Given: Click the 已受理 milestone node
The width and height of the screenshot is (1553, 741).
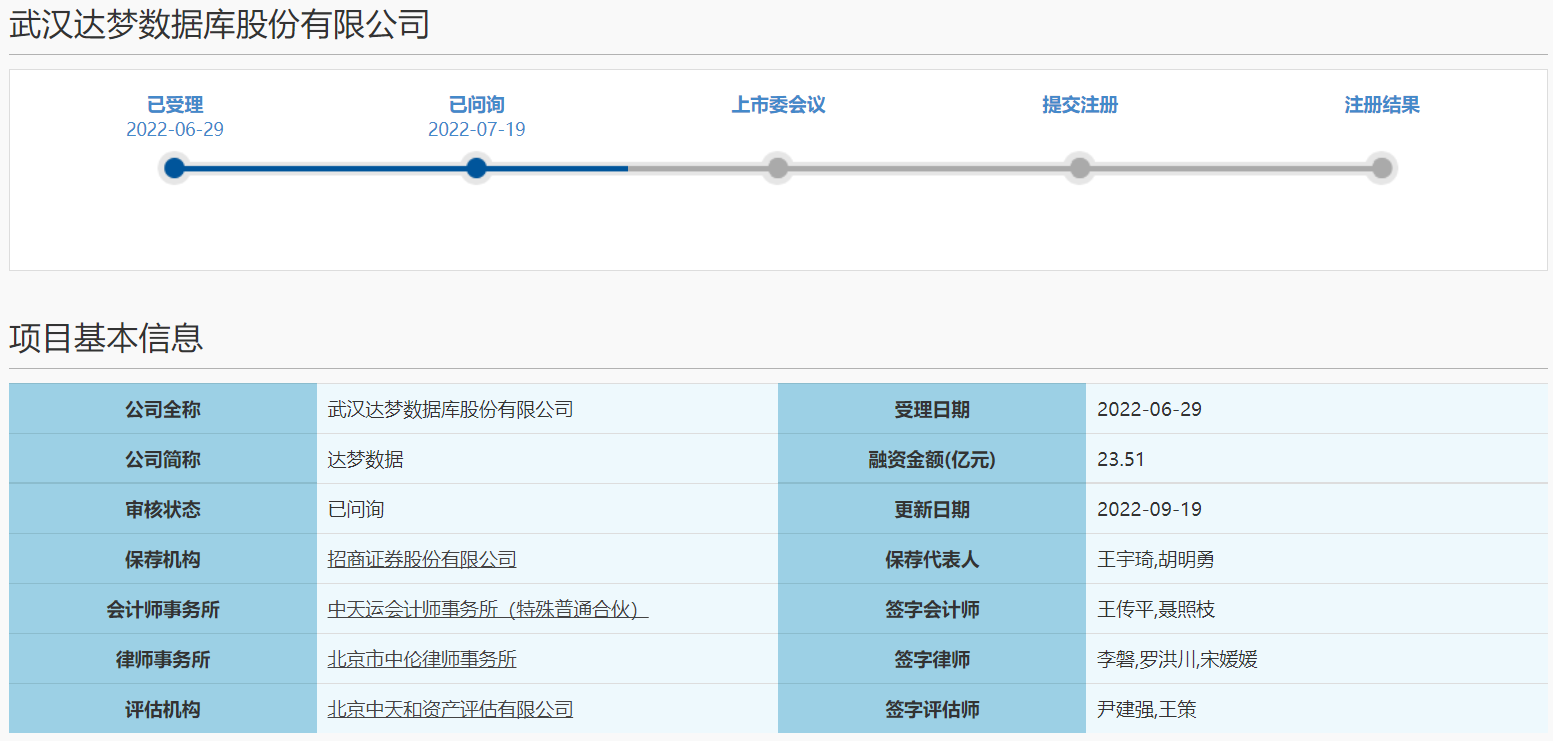Looking at the screenshot, I should click(x=175, y=168).
